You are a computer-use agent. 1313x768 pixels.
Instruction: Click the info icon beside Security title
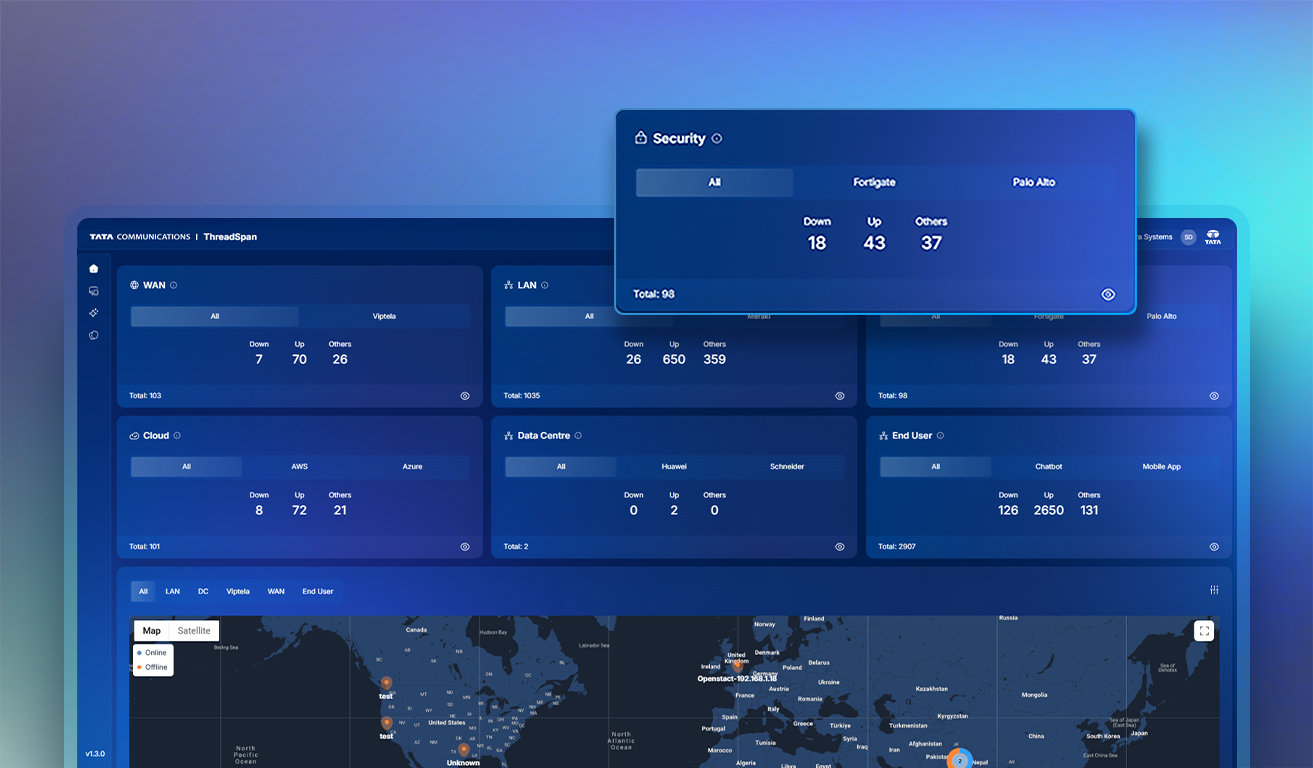coord(716,139)
